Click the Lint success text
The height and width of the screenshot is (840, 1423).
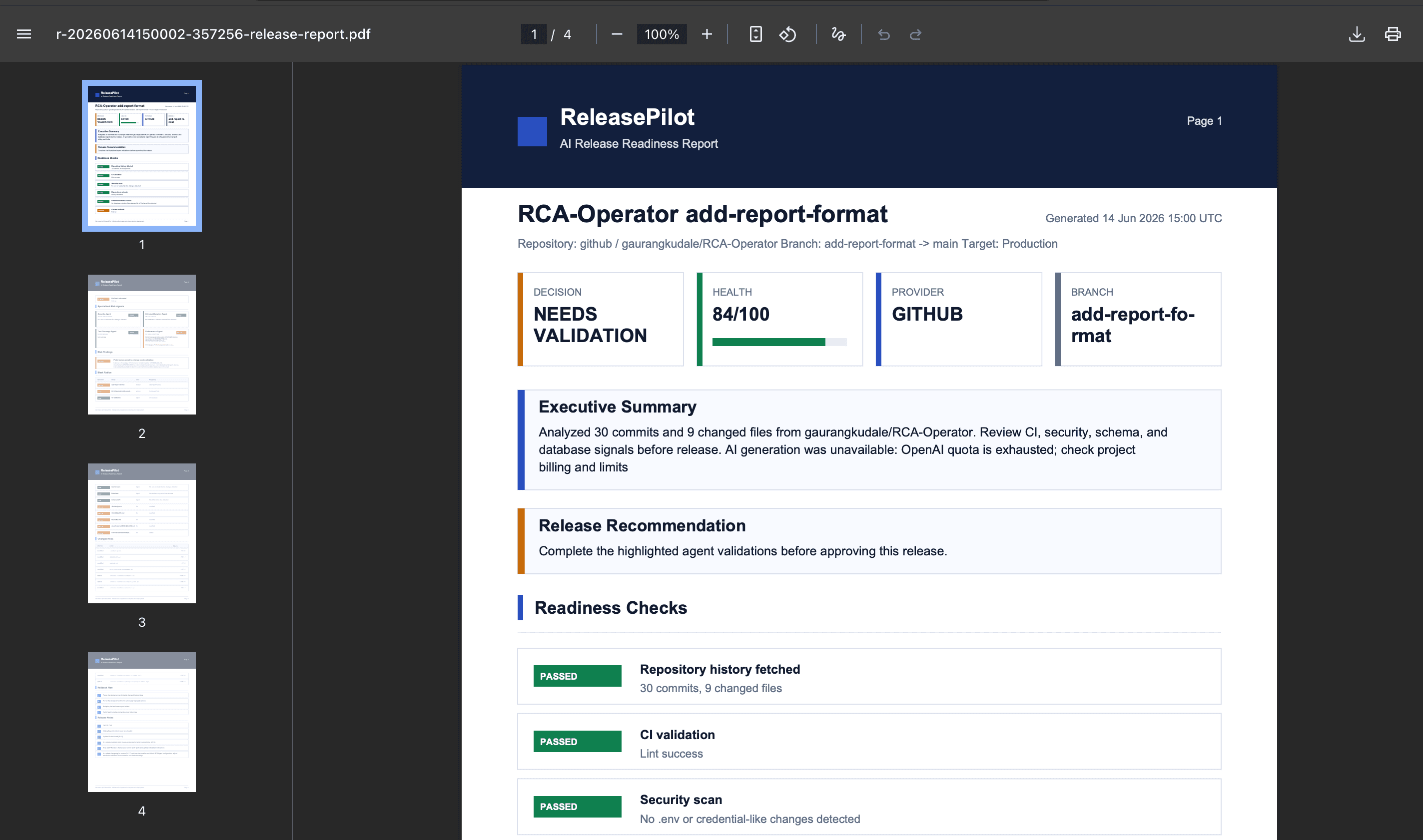tap(671, 754)
